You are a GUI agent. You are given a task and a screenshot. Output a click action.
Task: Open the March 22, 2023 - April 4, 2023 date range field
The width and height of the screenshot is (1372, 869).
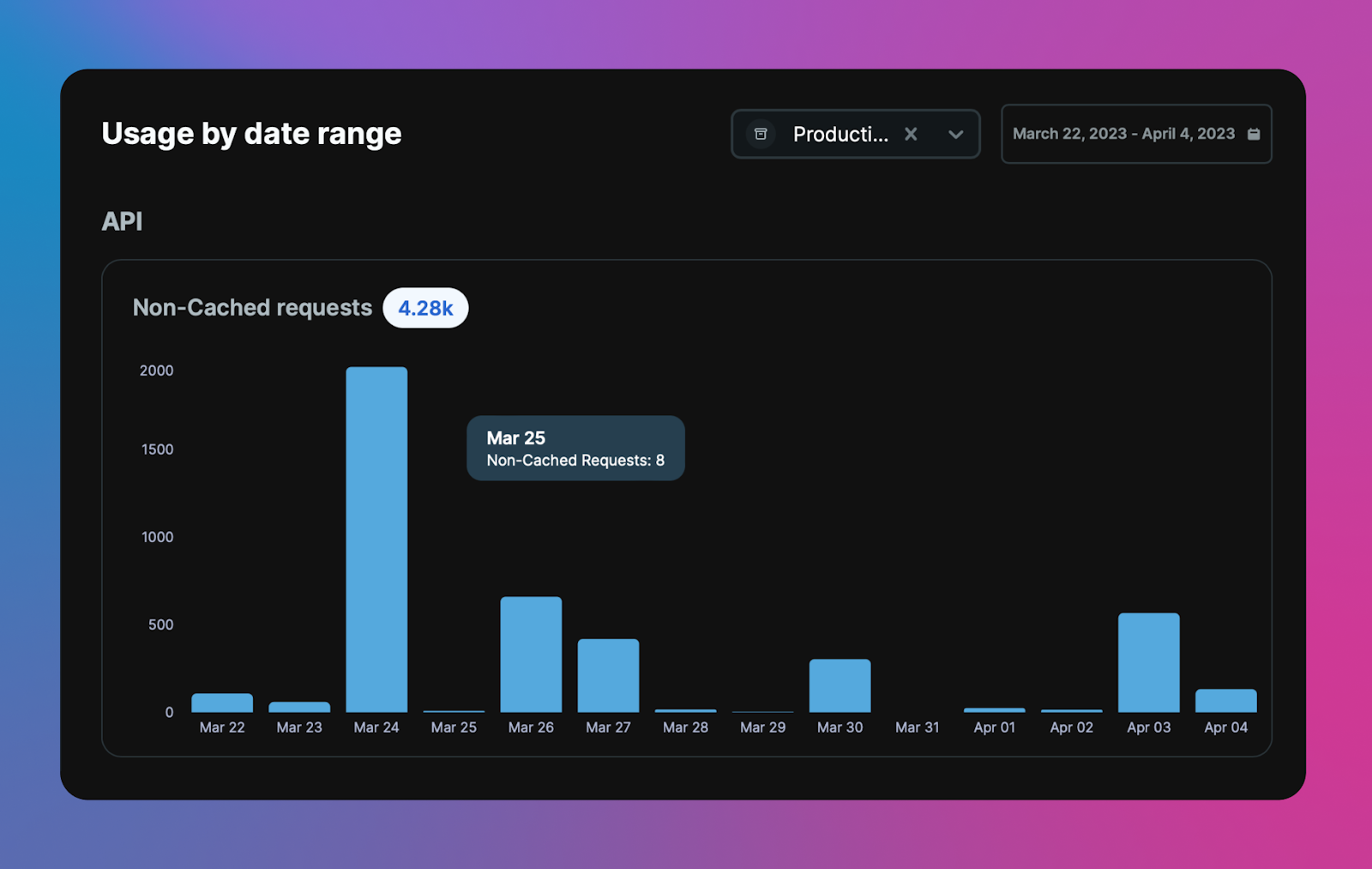[1136, 134]
